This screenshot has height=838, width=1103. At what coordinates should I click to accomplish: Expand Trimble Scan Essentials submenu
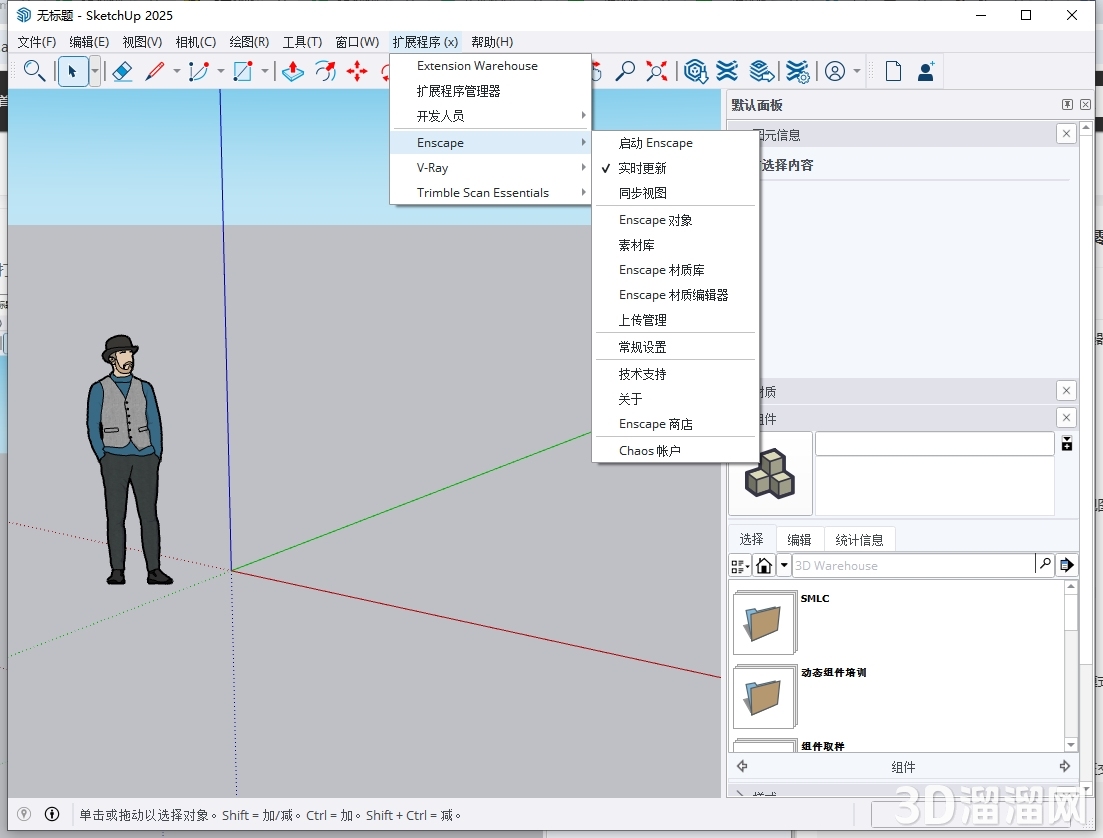coord(490,193)
